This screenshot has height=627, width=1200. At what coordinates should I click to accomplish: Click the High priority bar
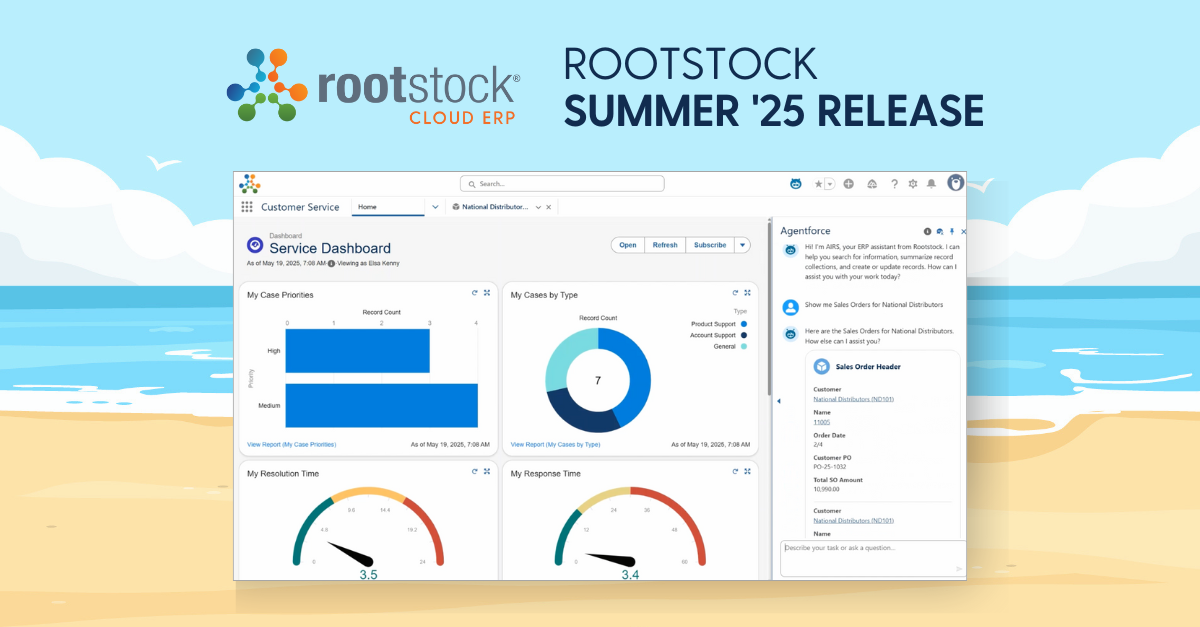(358, 351)
